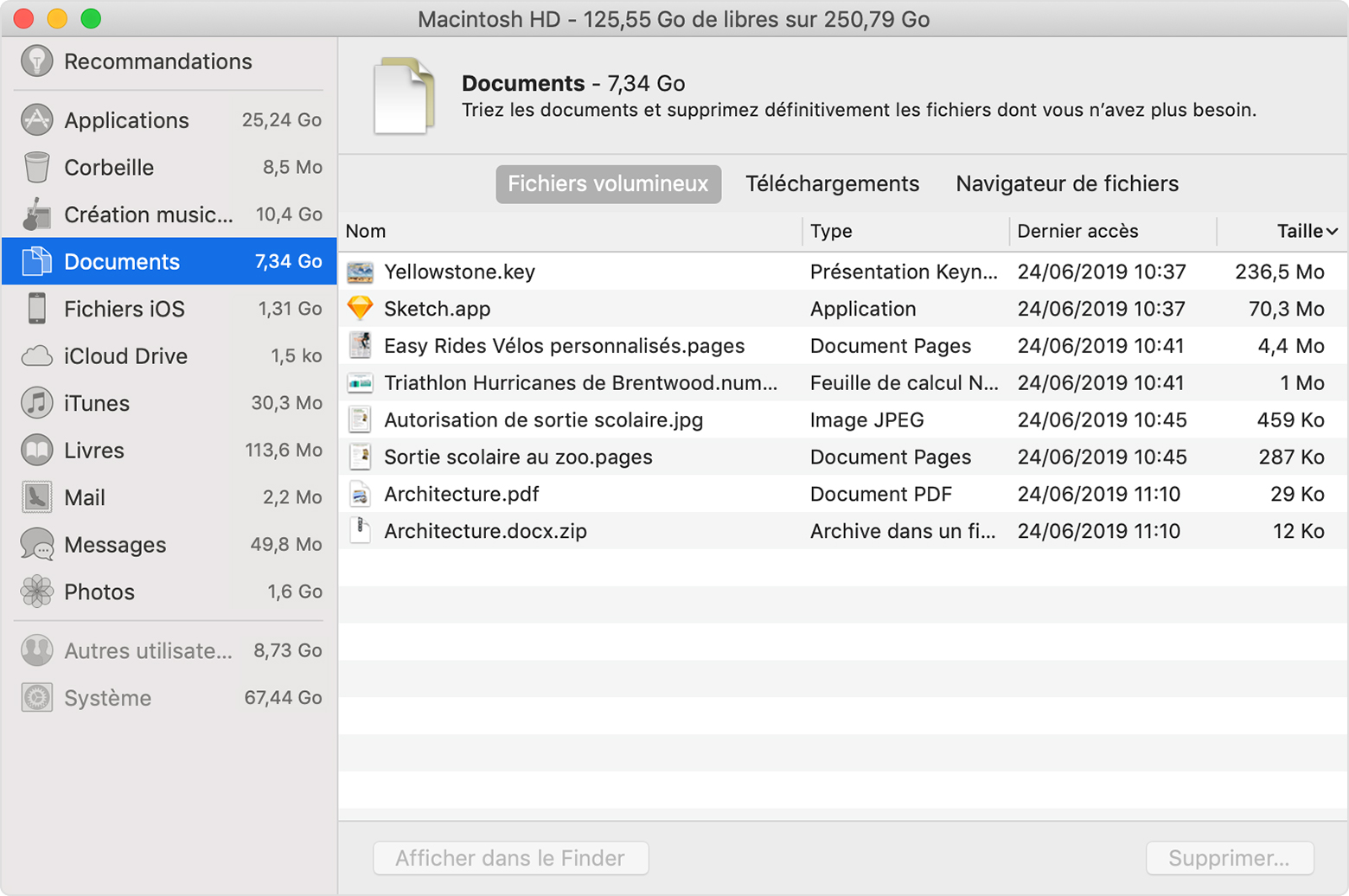This screenshot has height=896, width=1349.
Task: Select the Applications icon in sidebar
Action: click(x=36, y=120)
